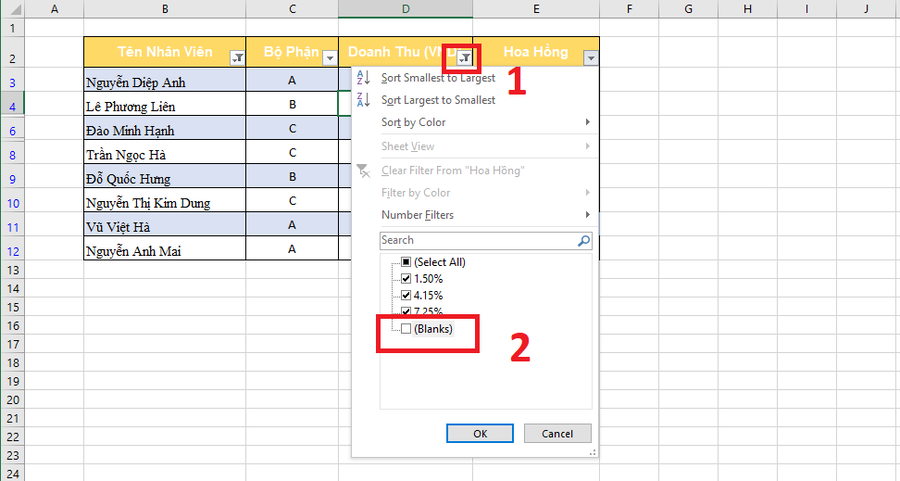Image resolution: width=900 pixels, height=481 pixels.
Task: Tick the (Blanks) checkbox
Action: click(406, 329)
